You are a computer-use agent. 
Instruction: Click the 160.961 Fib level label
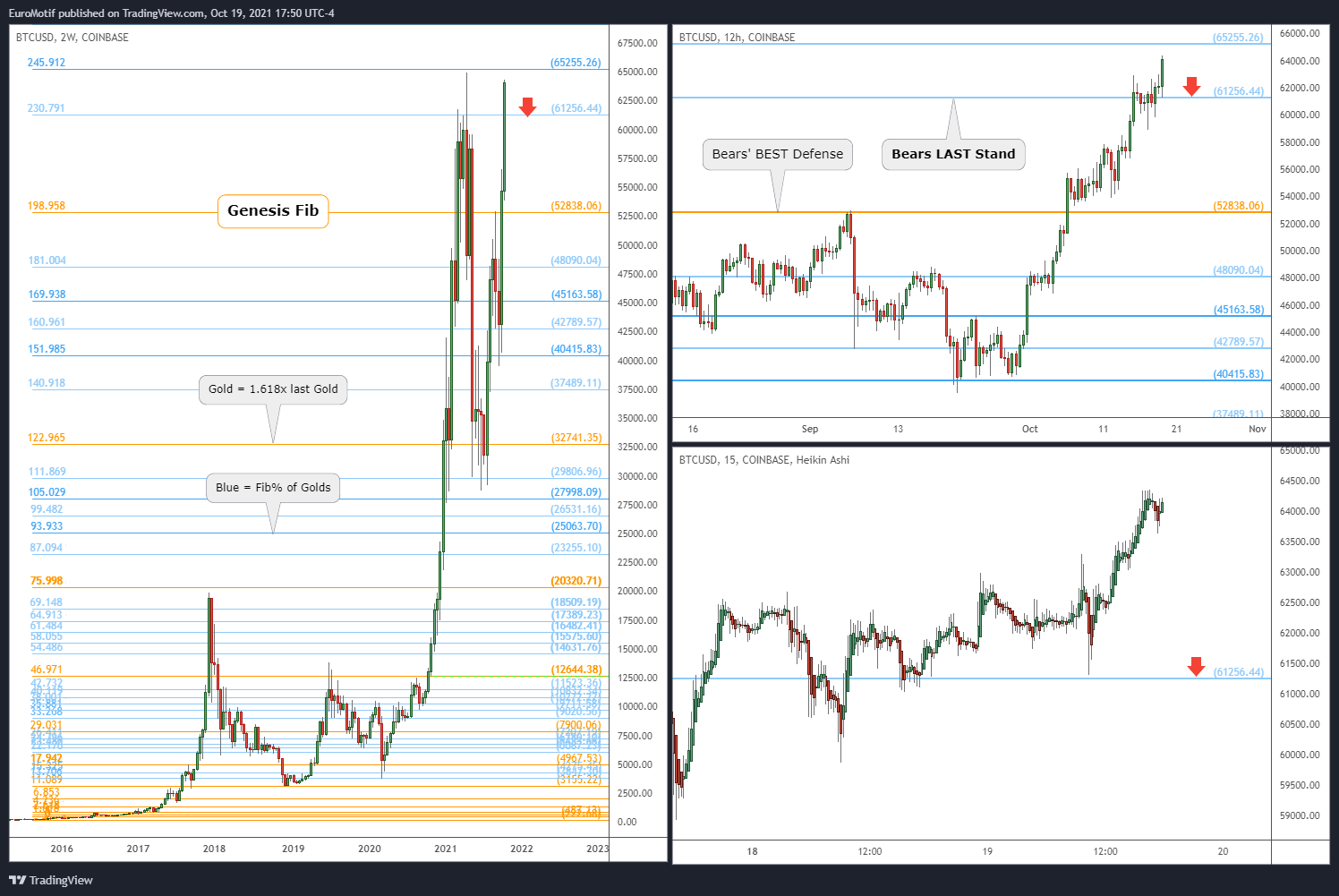click(x=47, y=322)
